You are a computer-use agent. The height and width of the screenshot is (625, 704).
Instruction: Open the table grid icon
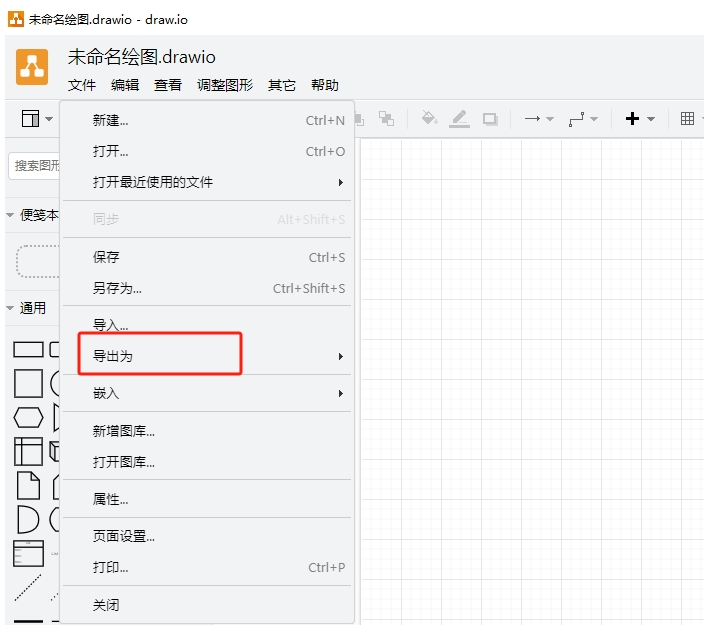687,119
